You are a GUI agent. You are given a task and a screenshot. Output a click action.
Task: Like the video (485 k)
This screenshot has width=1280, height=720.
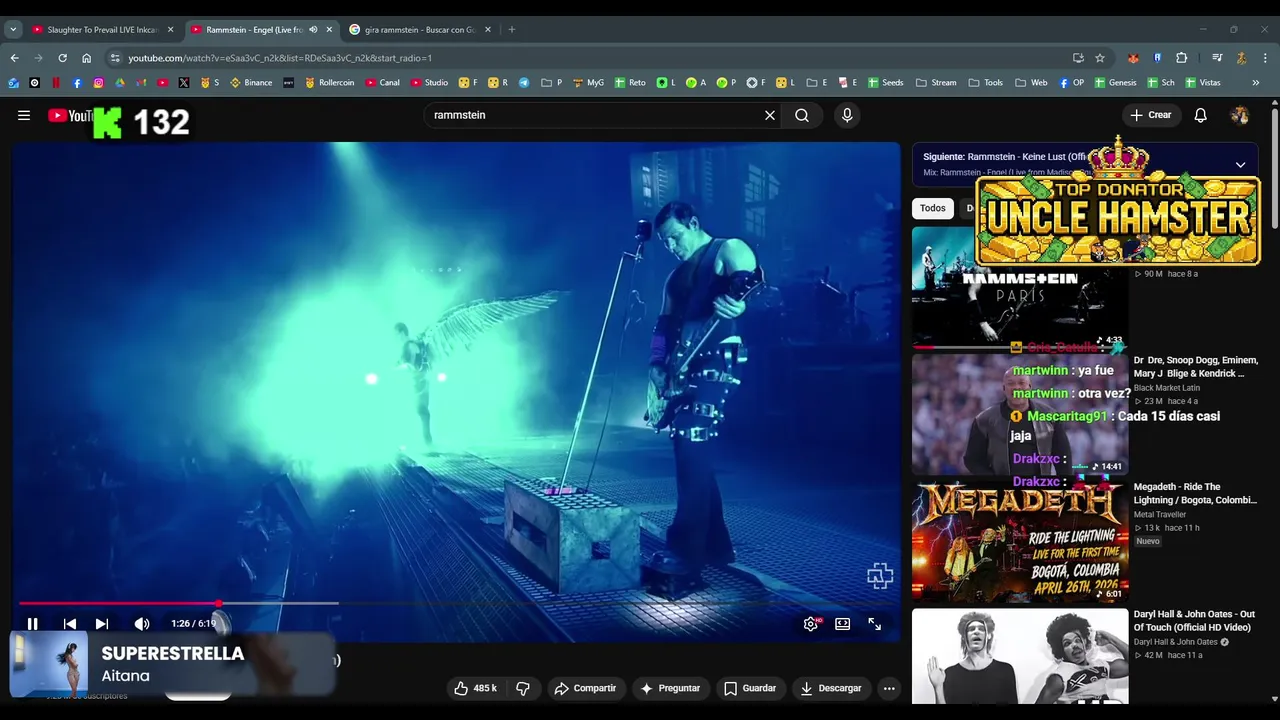[475, 688]
